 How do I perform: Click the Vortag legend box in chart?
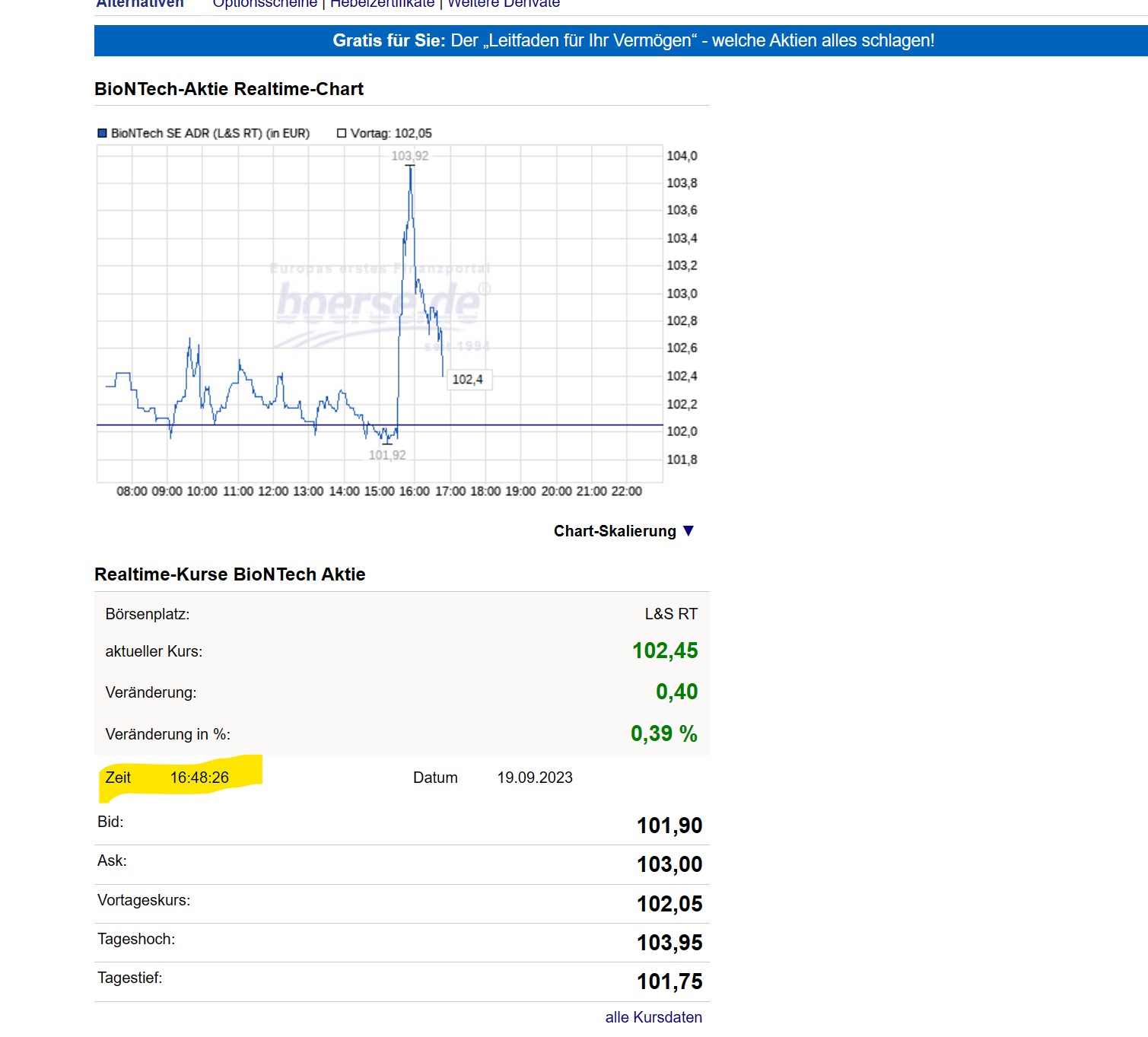[x=342, y=133]
